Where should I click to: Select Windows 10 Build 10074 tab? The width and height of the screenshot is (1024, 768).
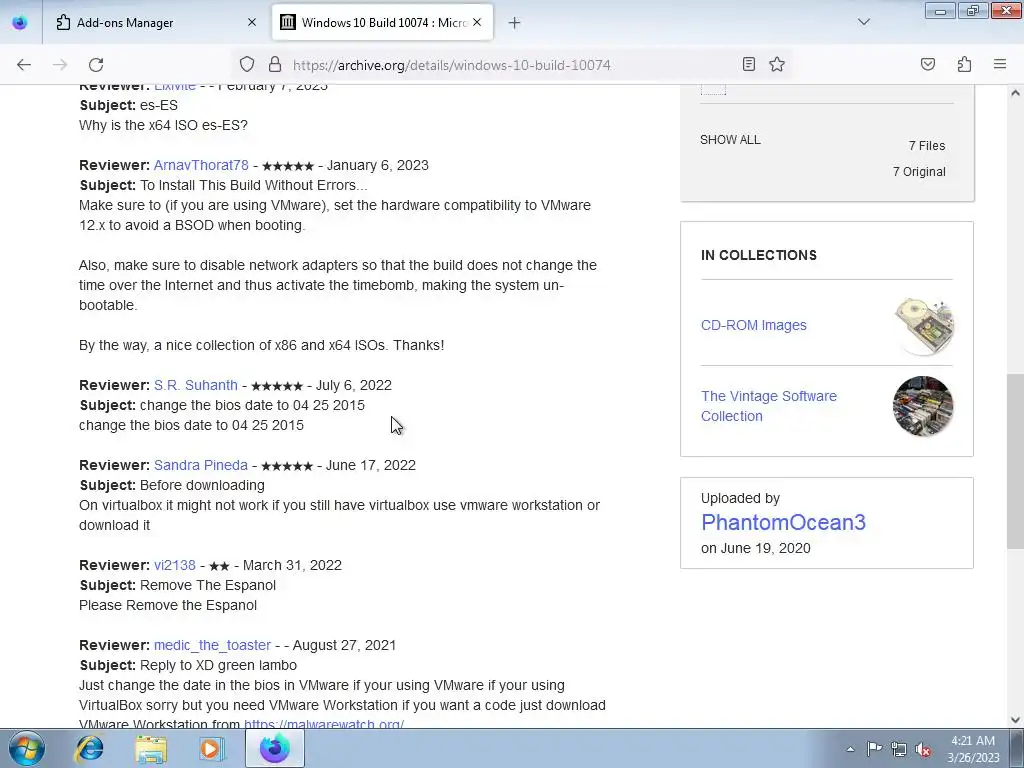382,23
